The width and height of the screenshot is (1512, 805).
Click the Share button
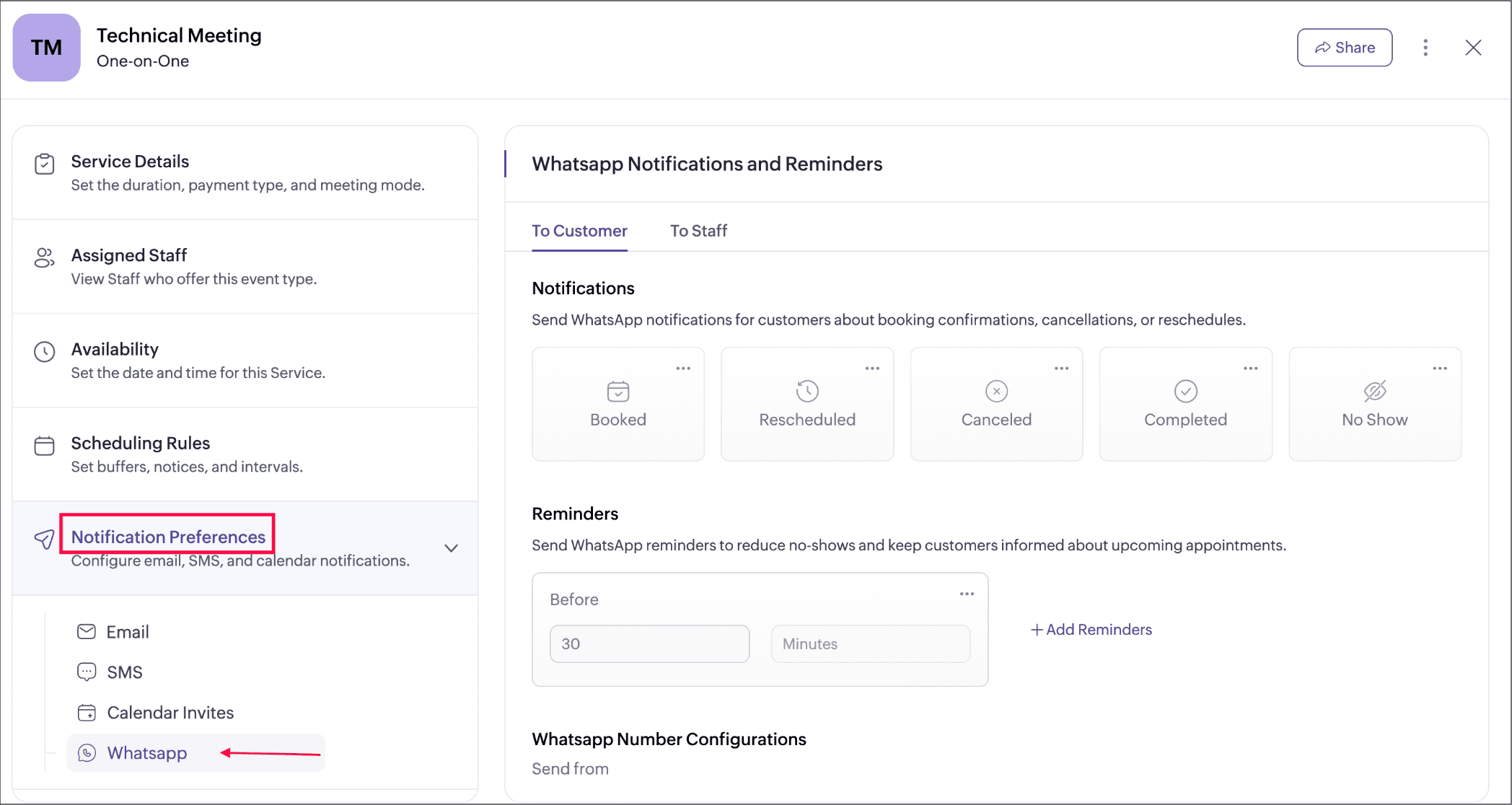[1345, 48]
